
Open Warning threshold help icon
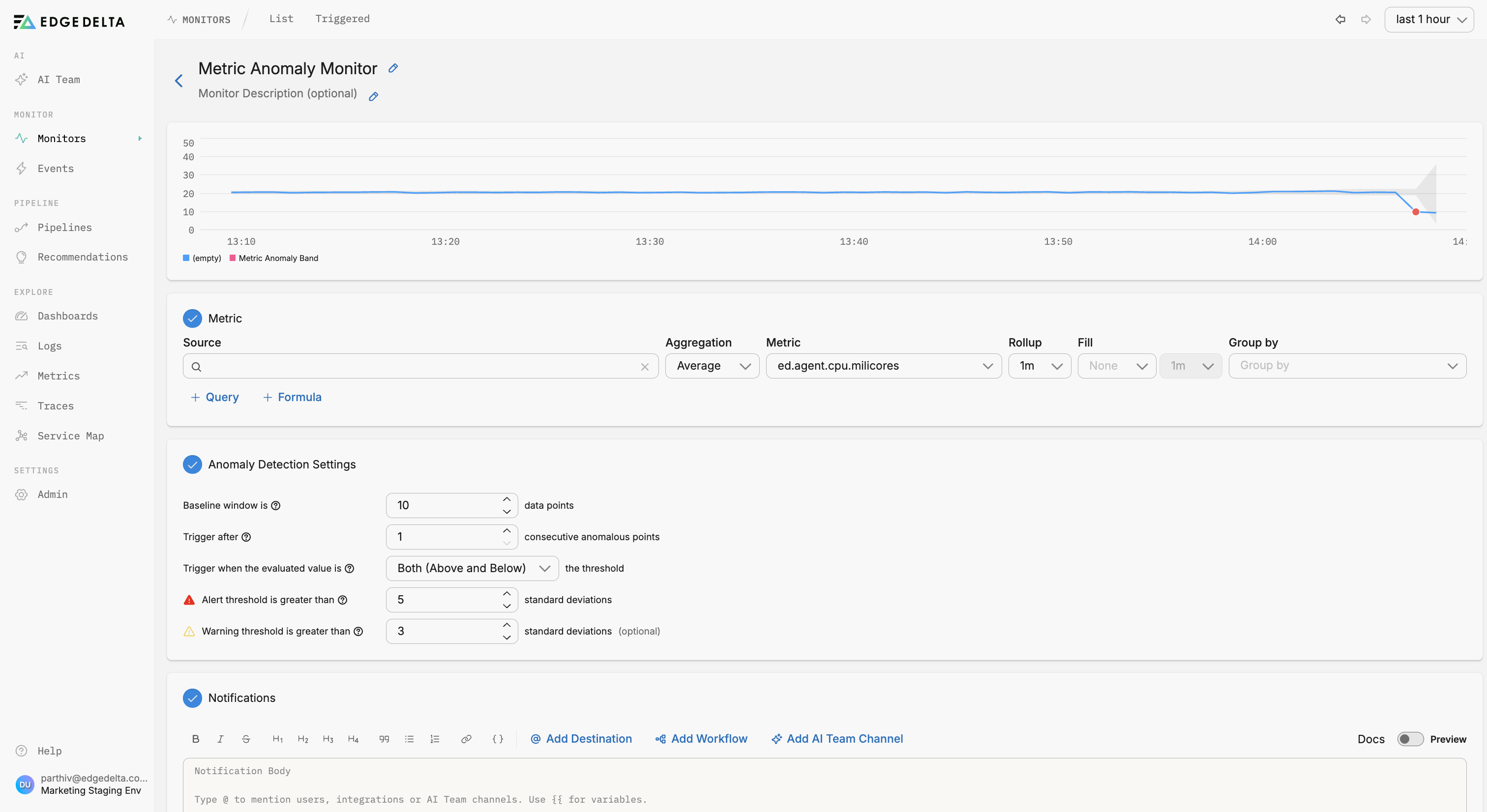(358, 631)
